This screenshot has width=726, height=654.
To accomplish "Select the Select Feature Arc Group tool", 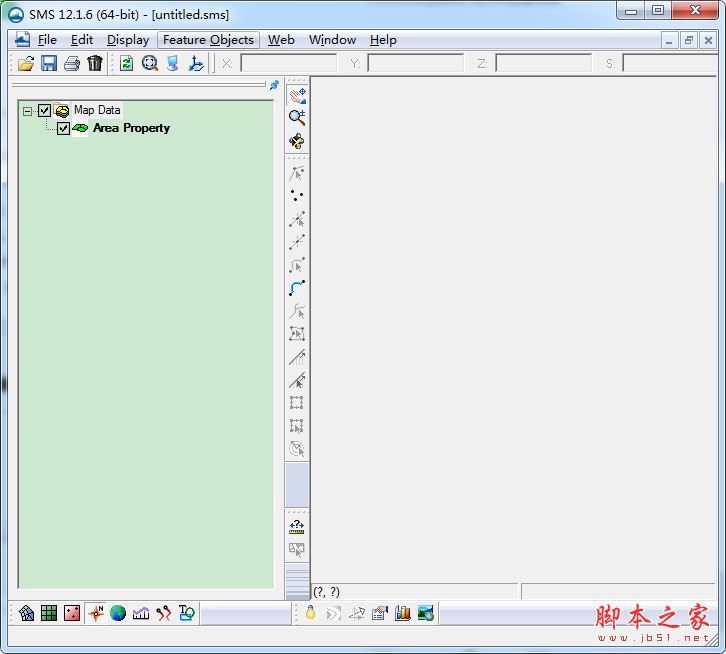I will point(297,311).
